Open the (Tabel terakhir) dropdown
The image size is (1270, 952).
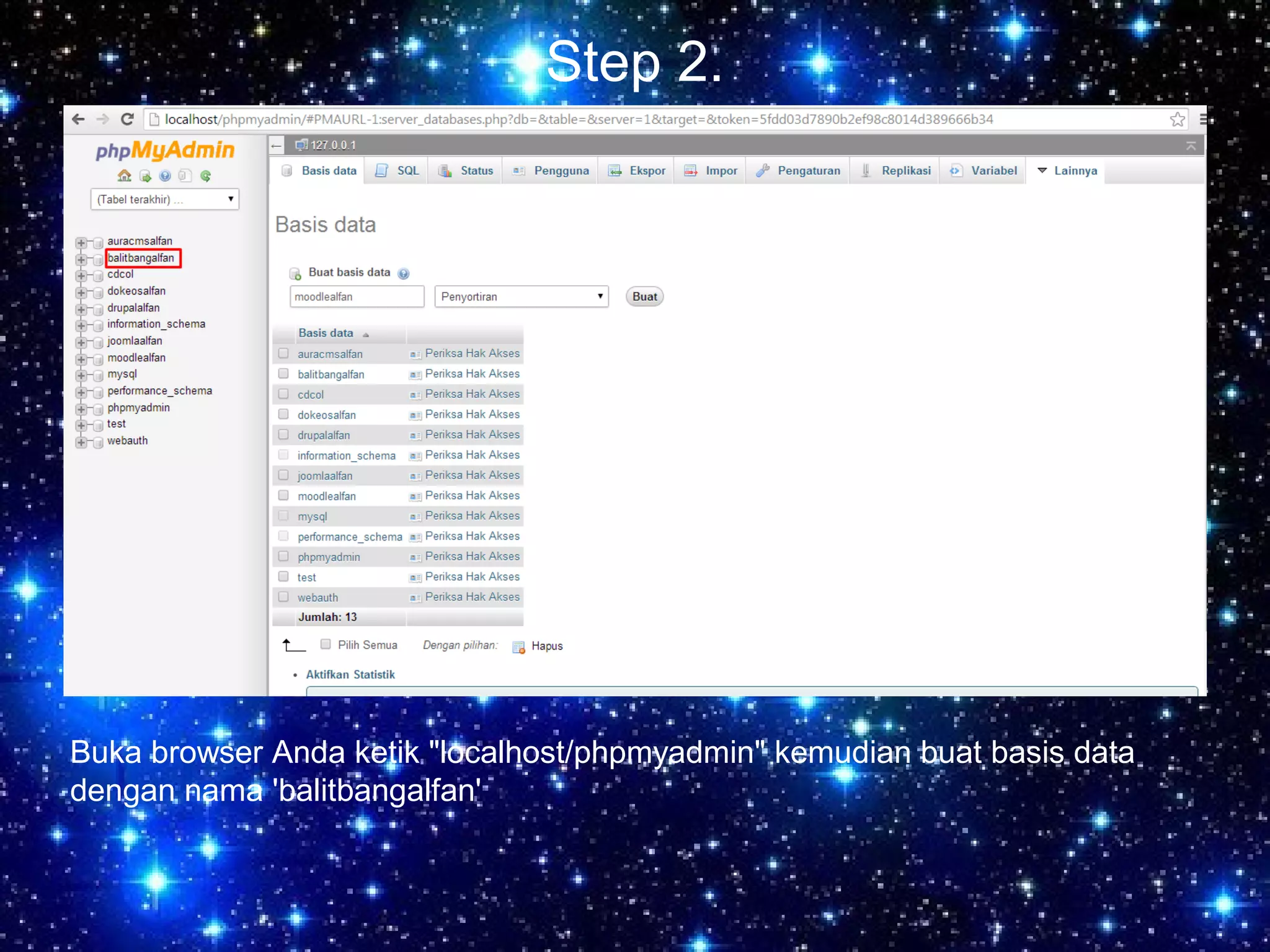(165, 199)
